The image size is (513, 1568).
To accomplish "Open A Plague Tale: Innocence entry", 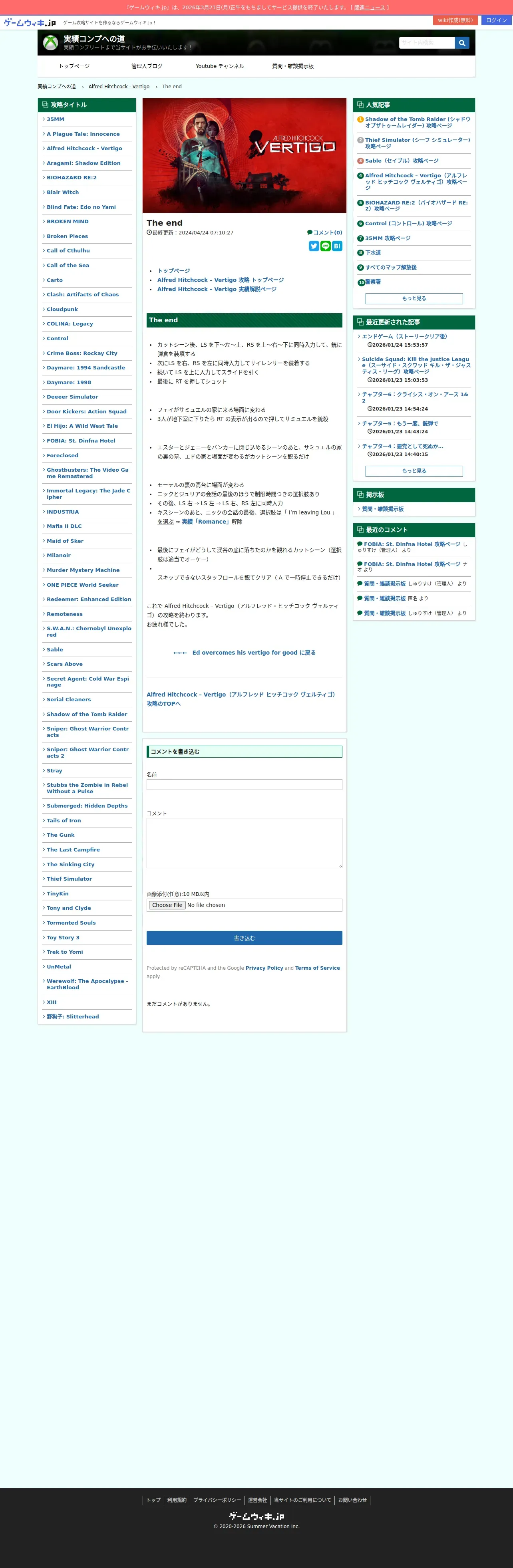I will point(84,134).
